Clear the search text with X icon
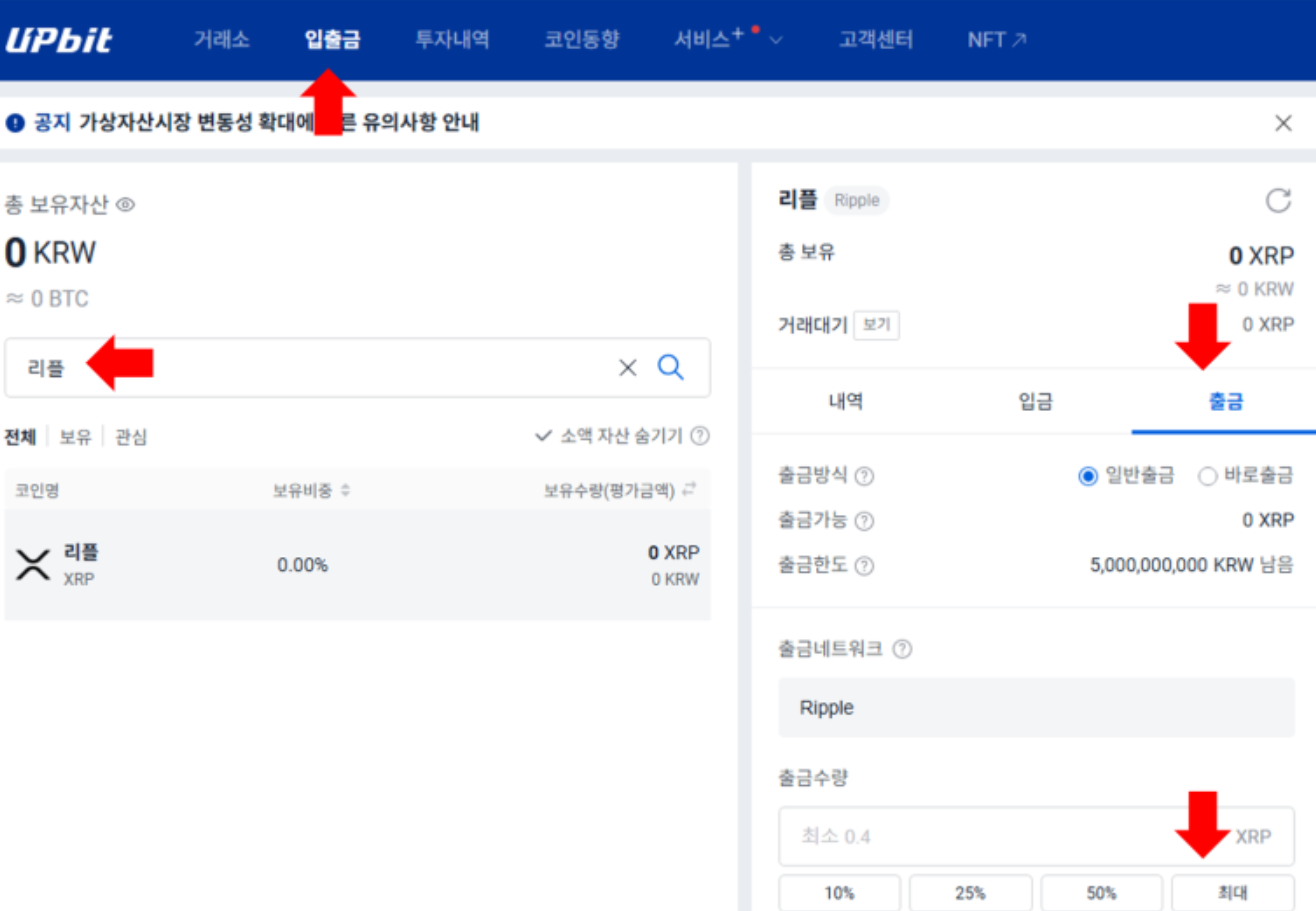This screenshot has width=1316, height=911. (627, 368)
